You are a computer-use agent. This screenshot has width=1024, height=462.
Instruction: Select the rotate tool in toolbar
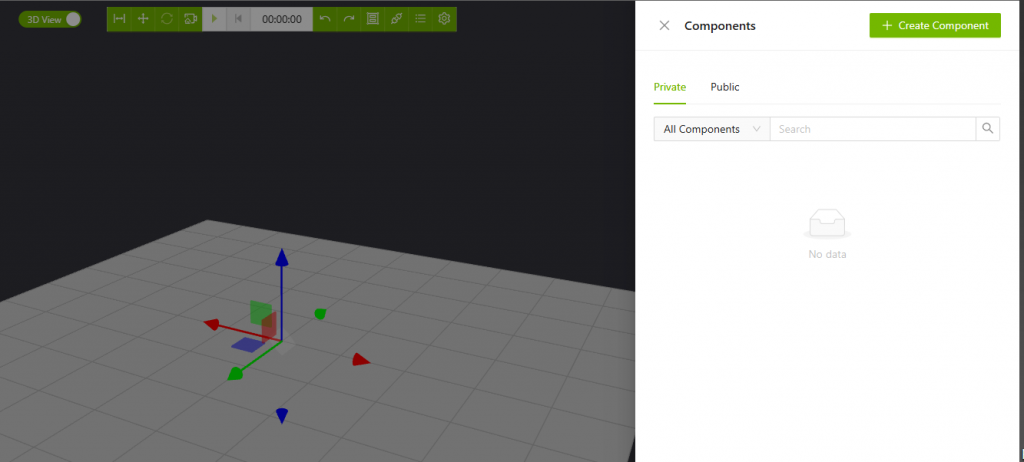[167, 19]
